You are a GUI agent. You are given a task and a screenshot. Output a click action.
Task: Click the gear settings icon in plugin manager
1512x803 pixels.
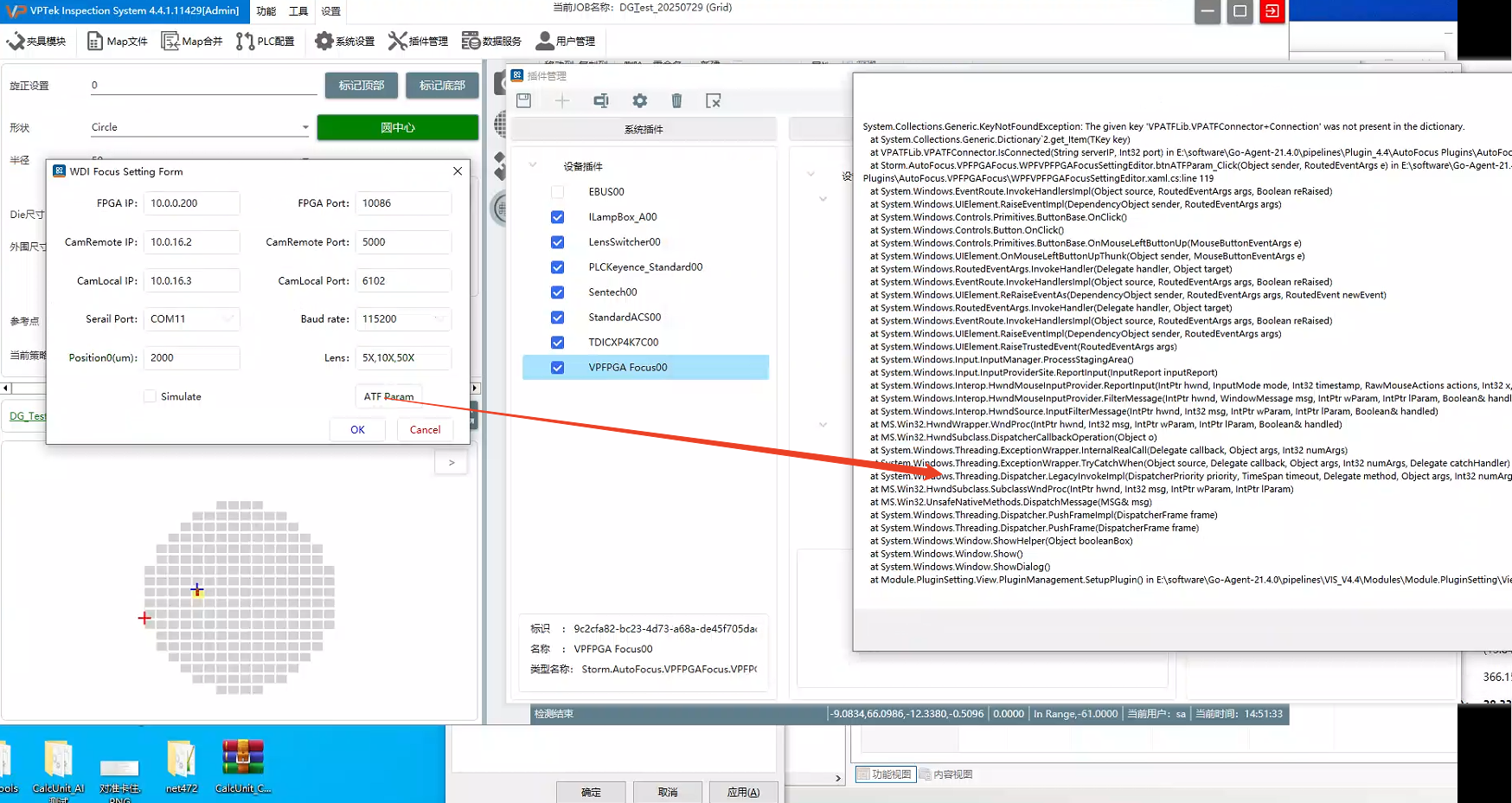[639, 100]
